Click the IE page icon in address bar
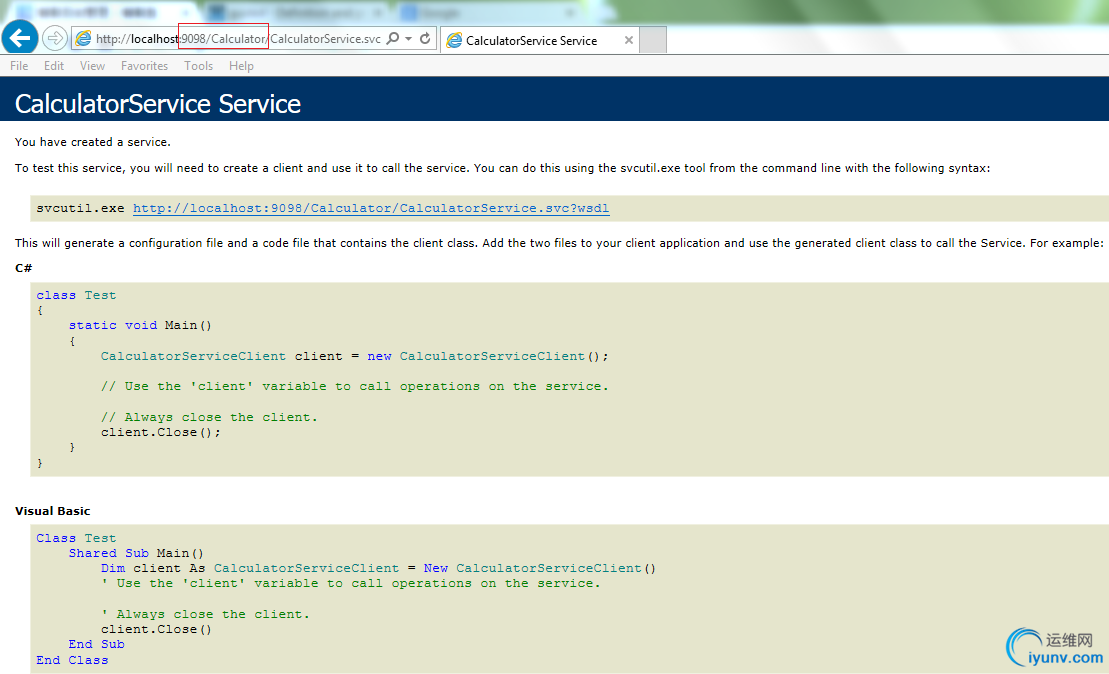Screen dimensions: 1109x674 coord(83,39)
